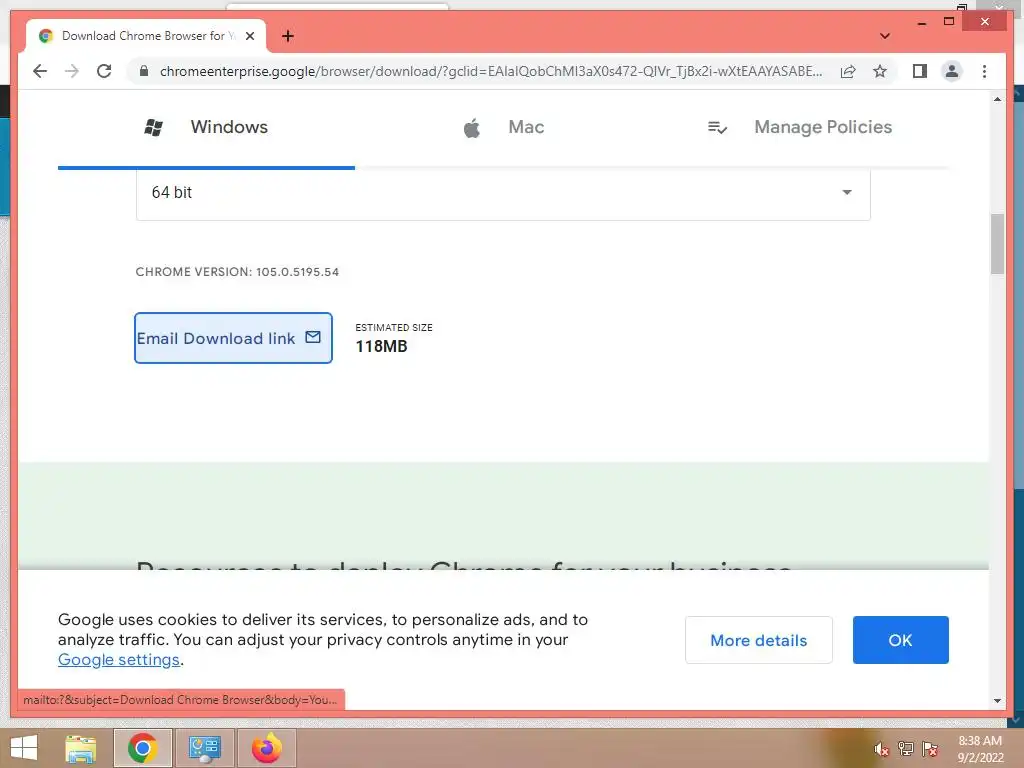Expand the 64 bit architecture dropdown
1024x768 pixels.
click(503, 193)
